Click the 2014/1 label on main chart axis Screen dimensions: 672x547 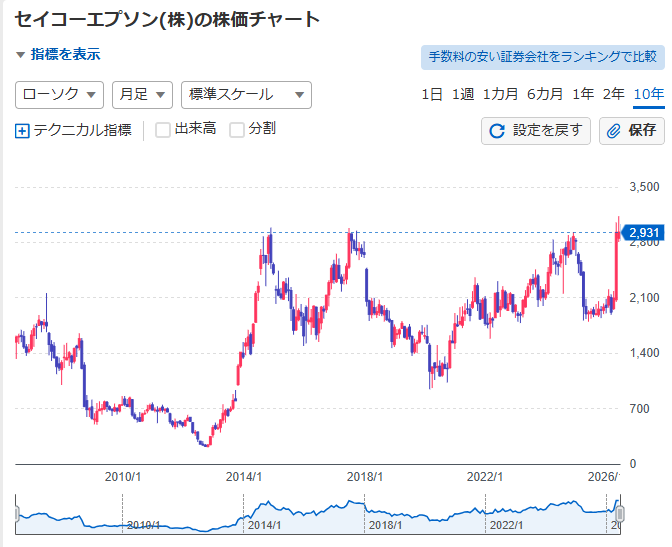pos(244,476)
